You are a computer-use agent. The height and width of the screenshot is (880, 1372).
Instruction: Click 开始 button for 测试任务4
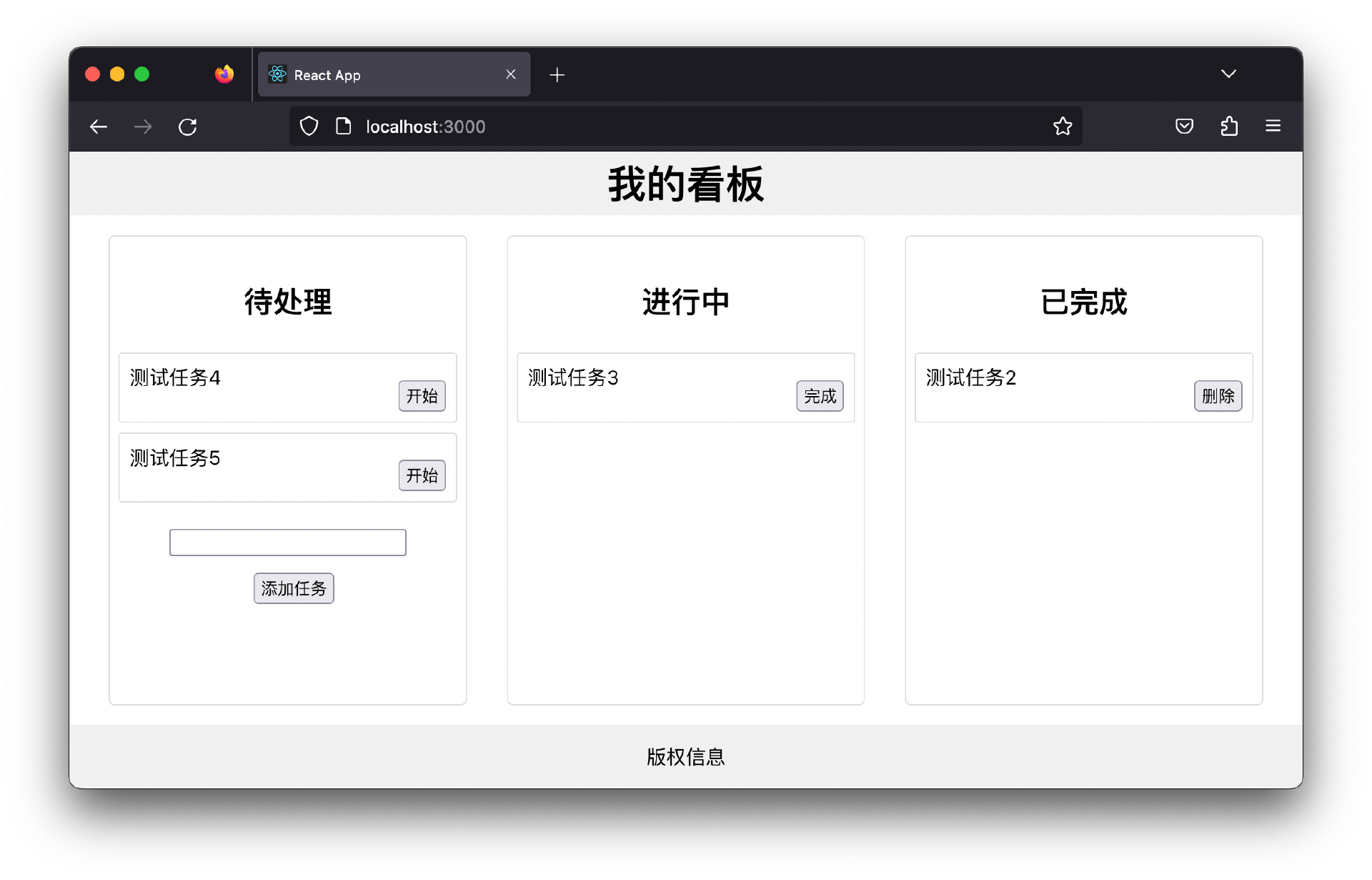click(422, 396)
